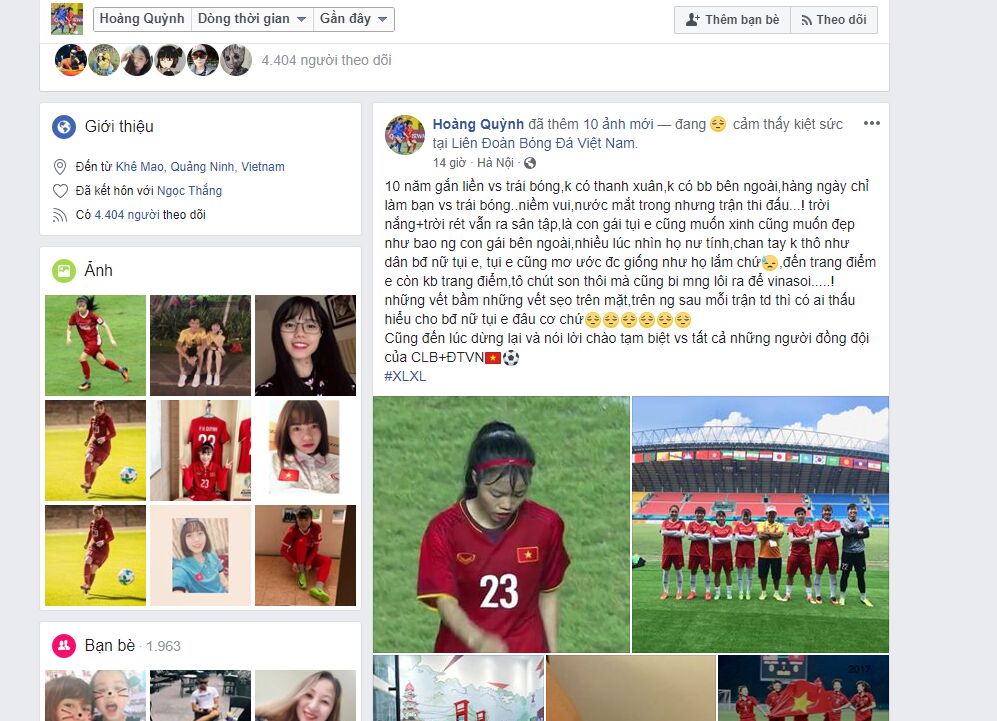Click the Thêm bạn bè button
This screenshot has height=721, width=997.
click(732, 20)
